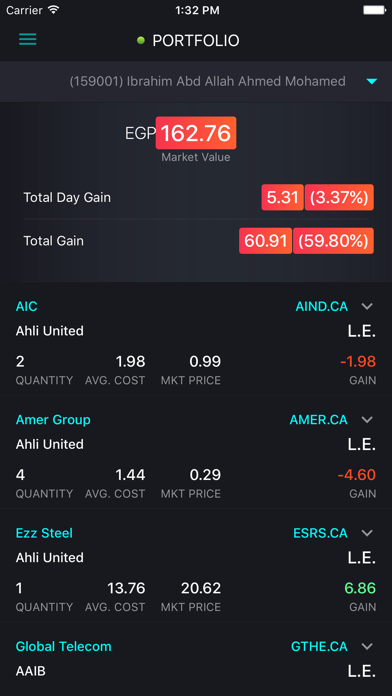392x696 pixels.
Task: Tap the AIND.CA ticker symbol
Action: (x=321, y=306)
